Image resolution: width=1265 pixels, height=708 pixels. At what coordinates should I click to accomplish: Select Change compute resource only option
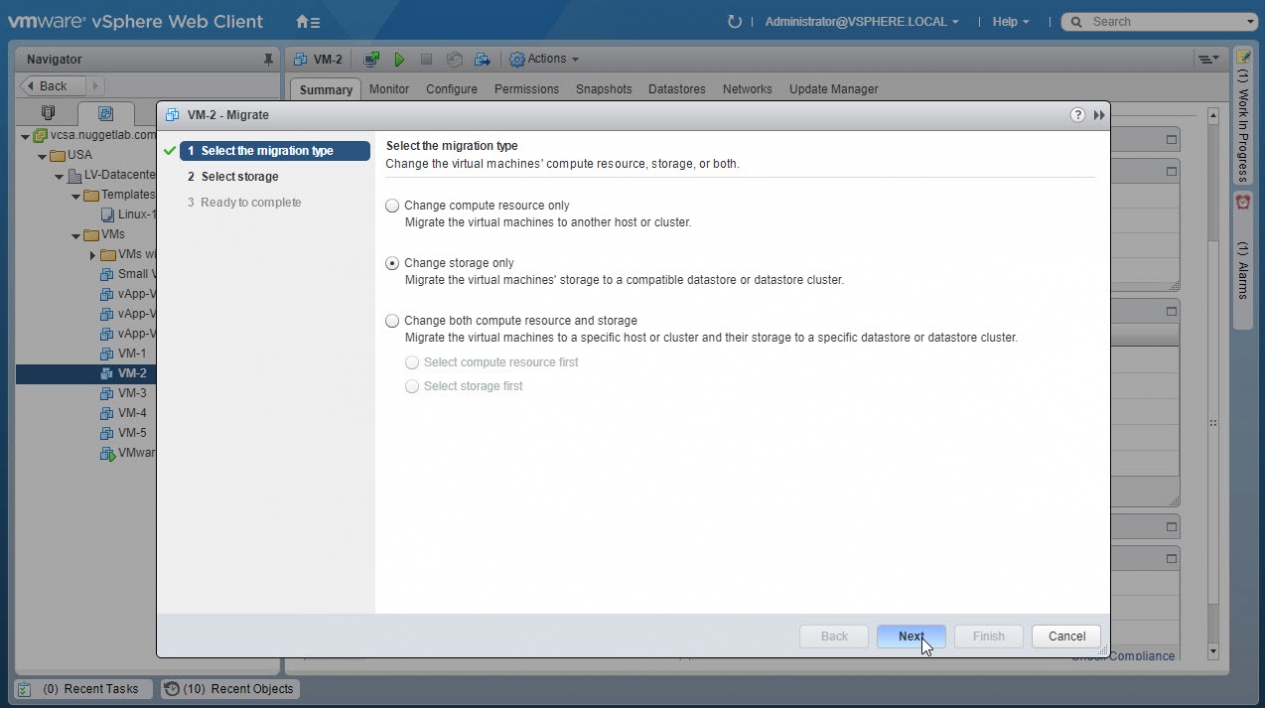coord(393,206)
